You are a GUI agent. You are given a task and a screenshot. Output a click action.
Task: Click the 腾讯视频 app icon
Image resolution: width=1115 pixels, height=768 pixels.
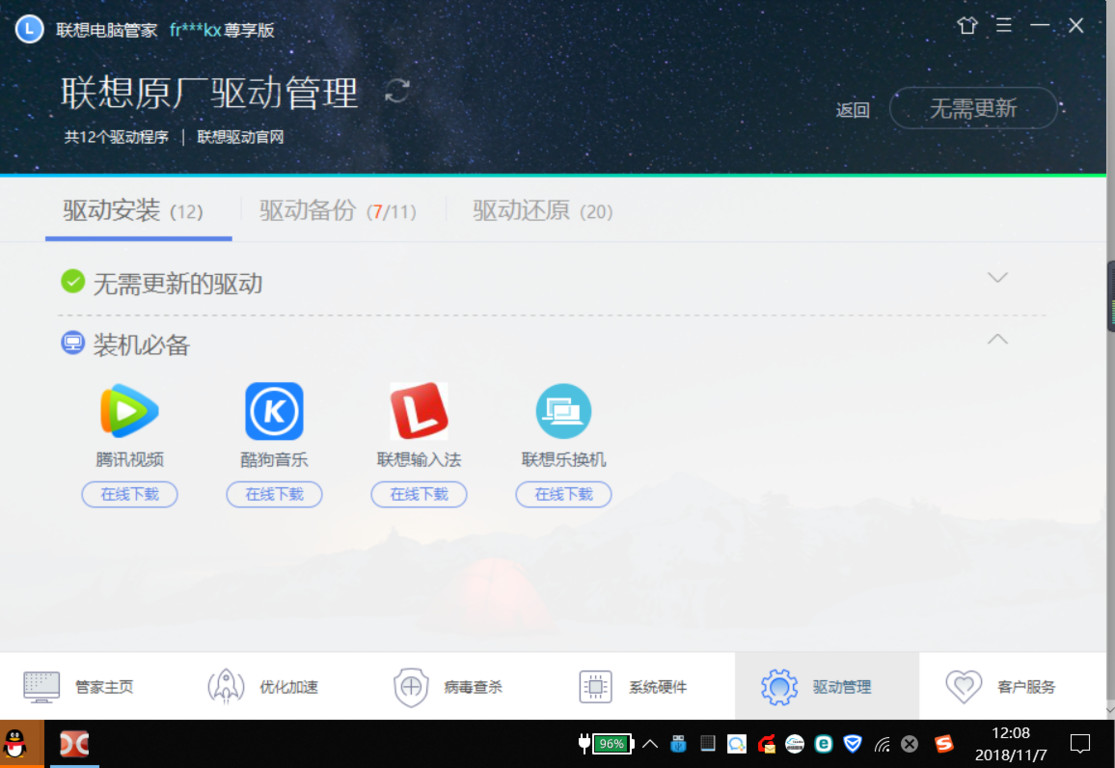[x=129, y=411]
